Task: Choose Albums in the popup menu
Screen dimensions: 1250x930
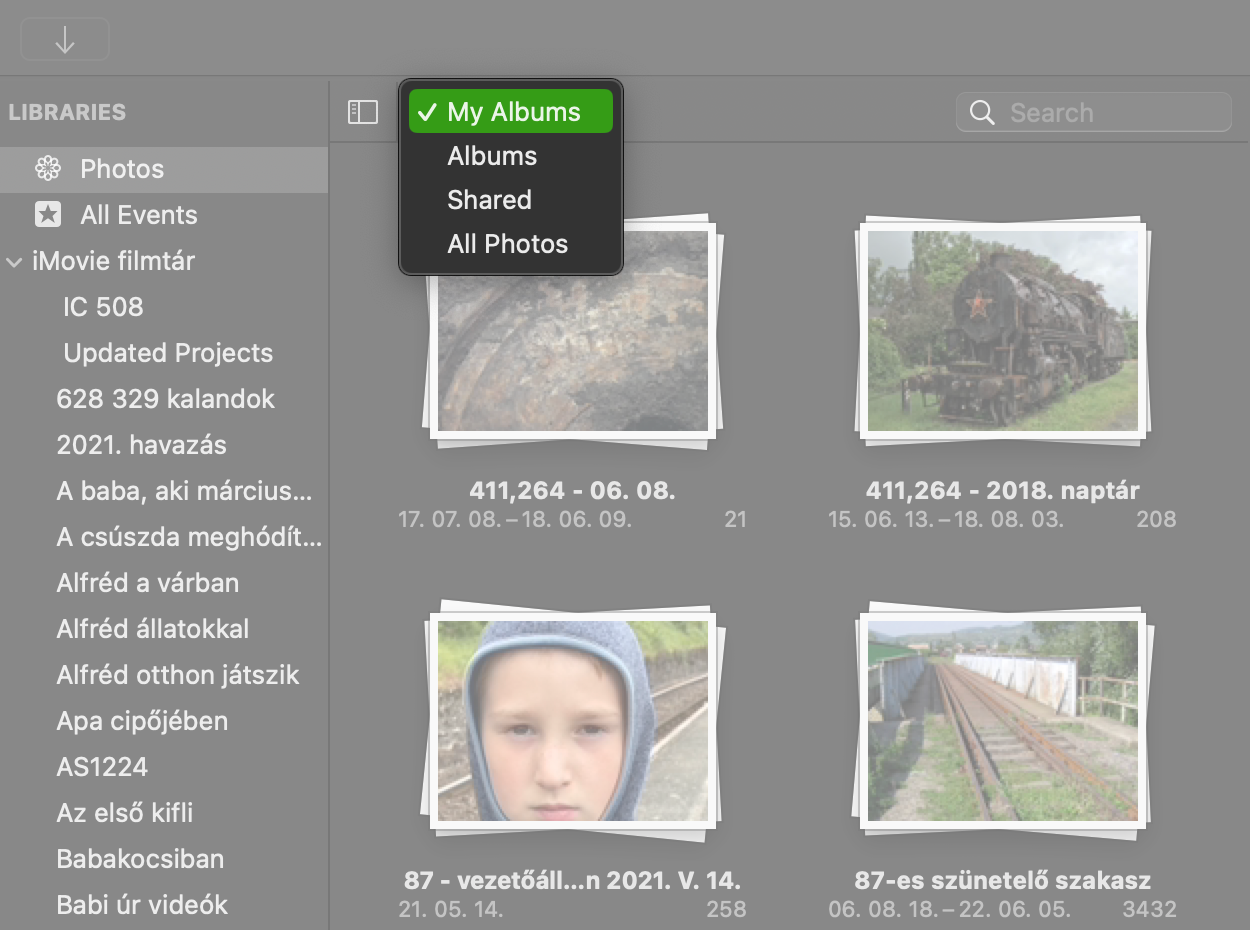Action: (511, 156)
